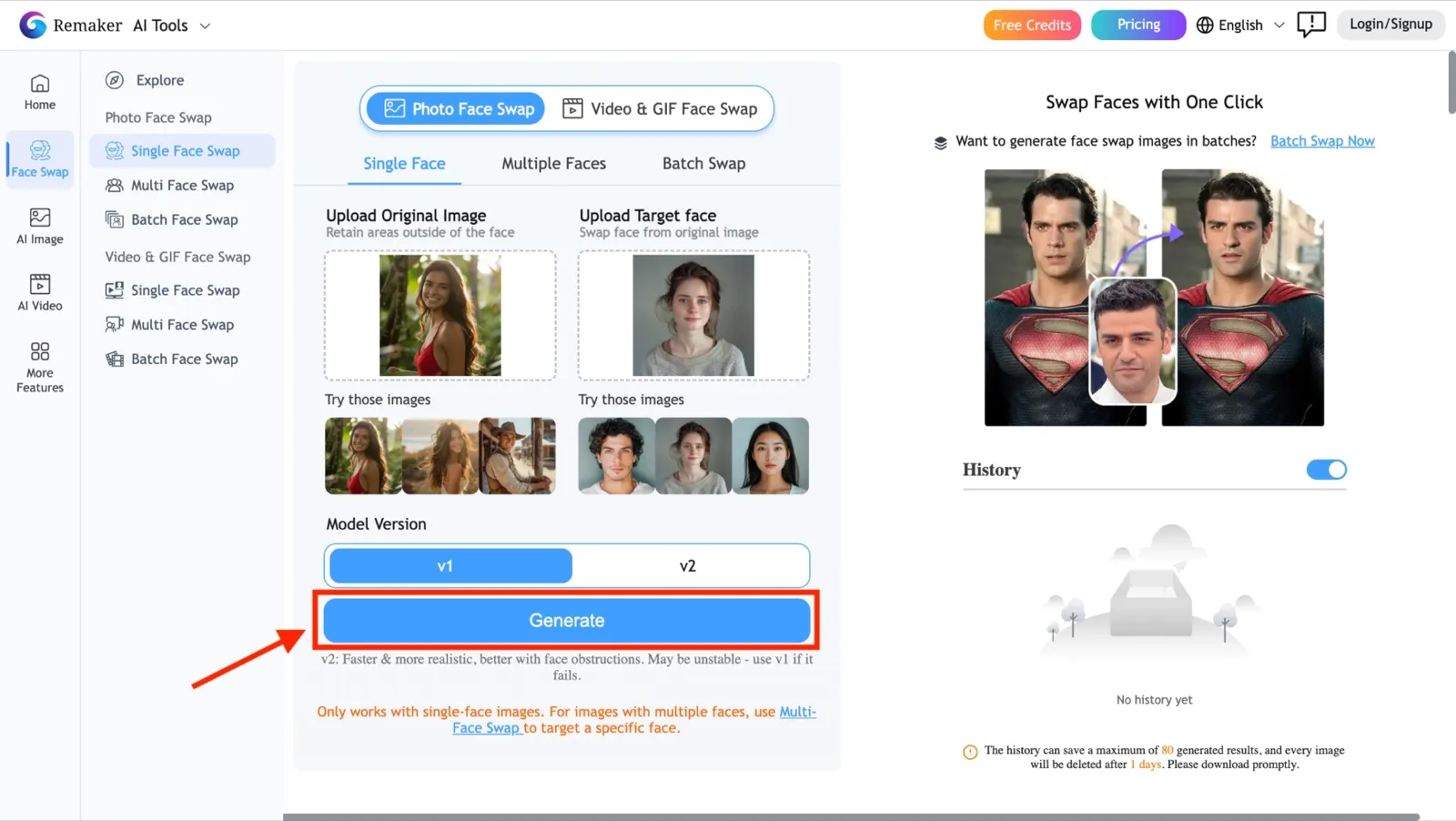Choose sample dark-haired Asian woman face
This screenshot has height=821, width=1456.
[x=771, y=456]
